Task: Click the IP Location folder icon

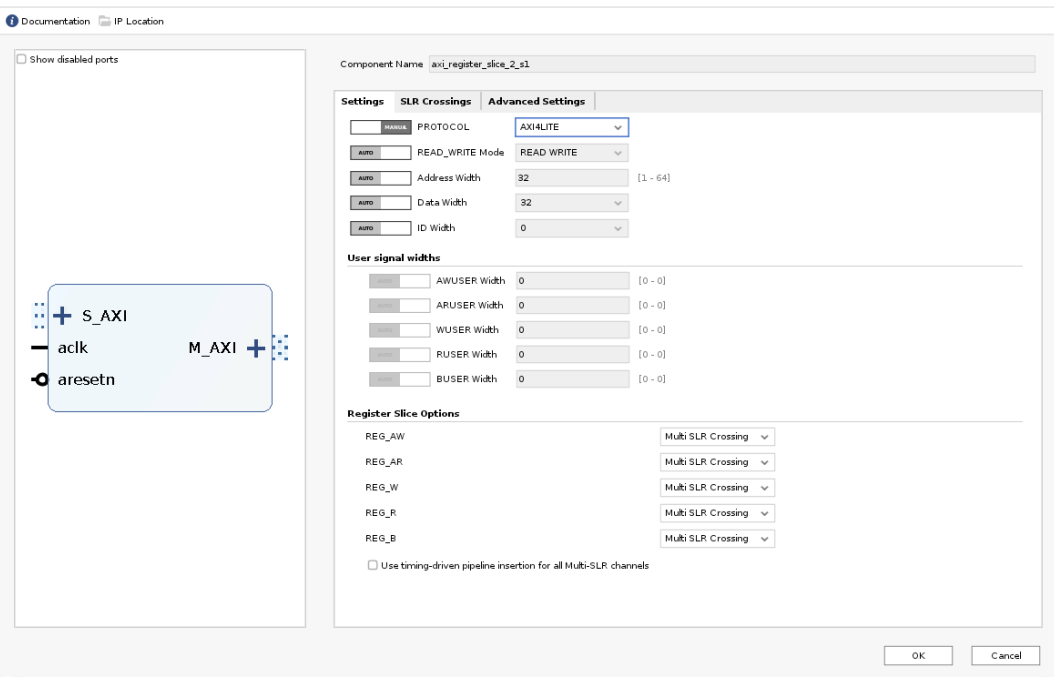Action: 103,21
